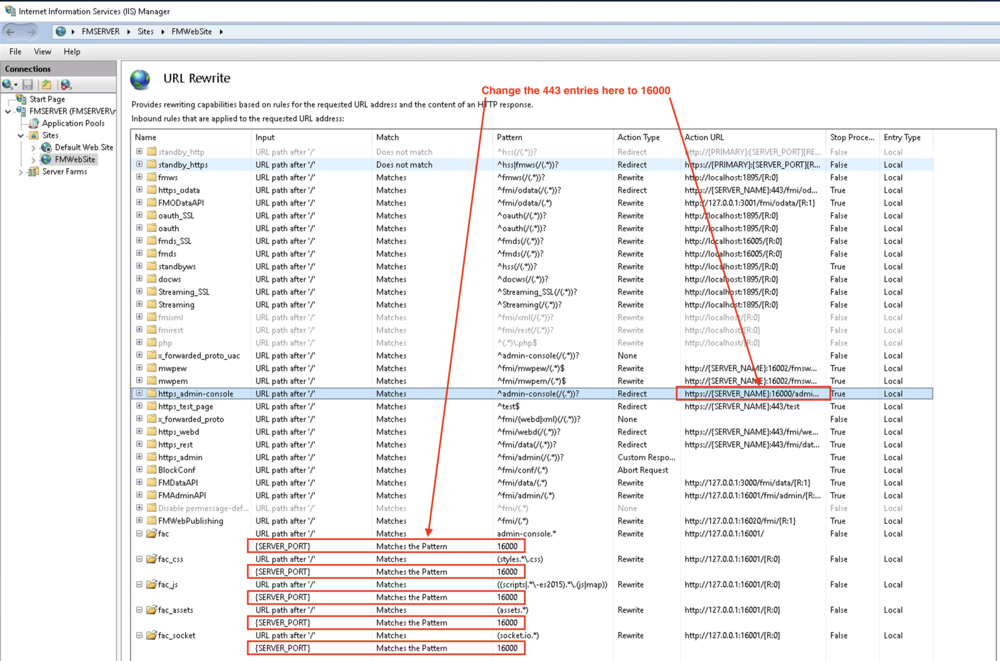Screen dimensions: 1000x661
Task: Select the https_test_page rule folder icon
Action: [x=151, y=406]
